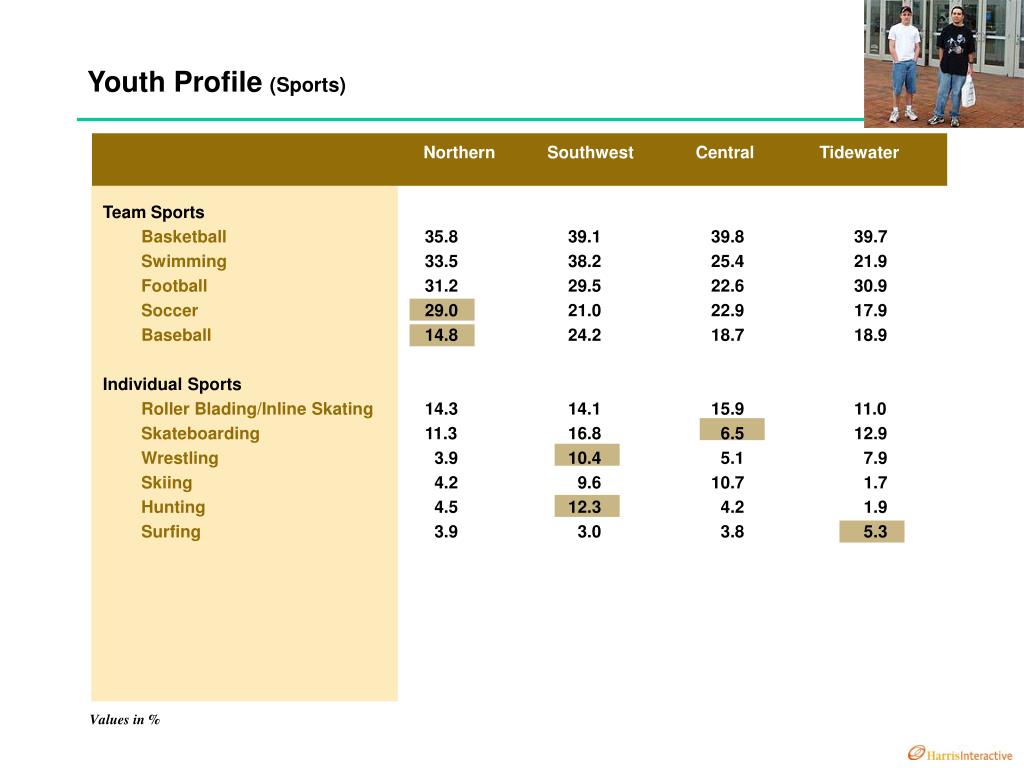This screenshot has height=768, width=1024.
Task: Select Roller Blading Central value 15.9
Action: coord(728,409)
